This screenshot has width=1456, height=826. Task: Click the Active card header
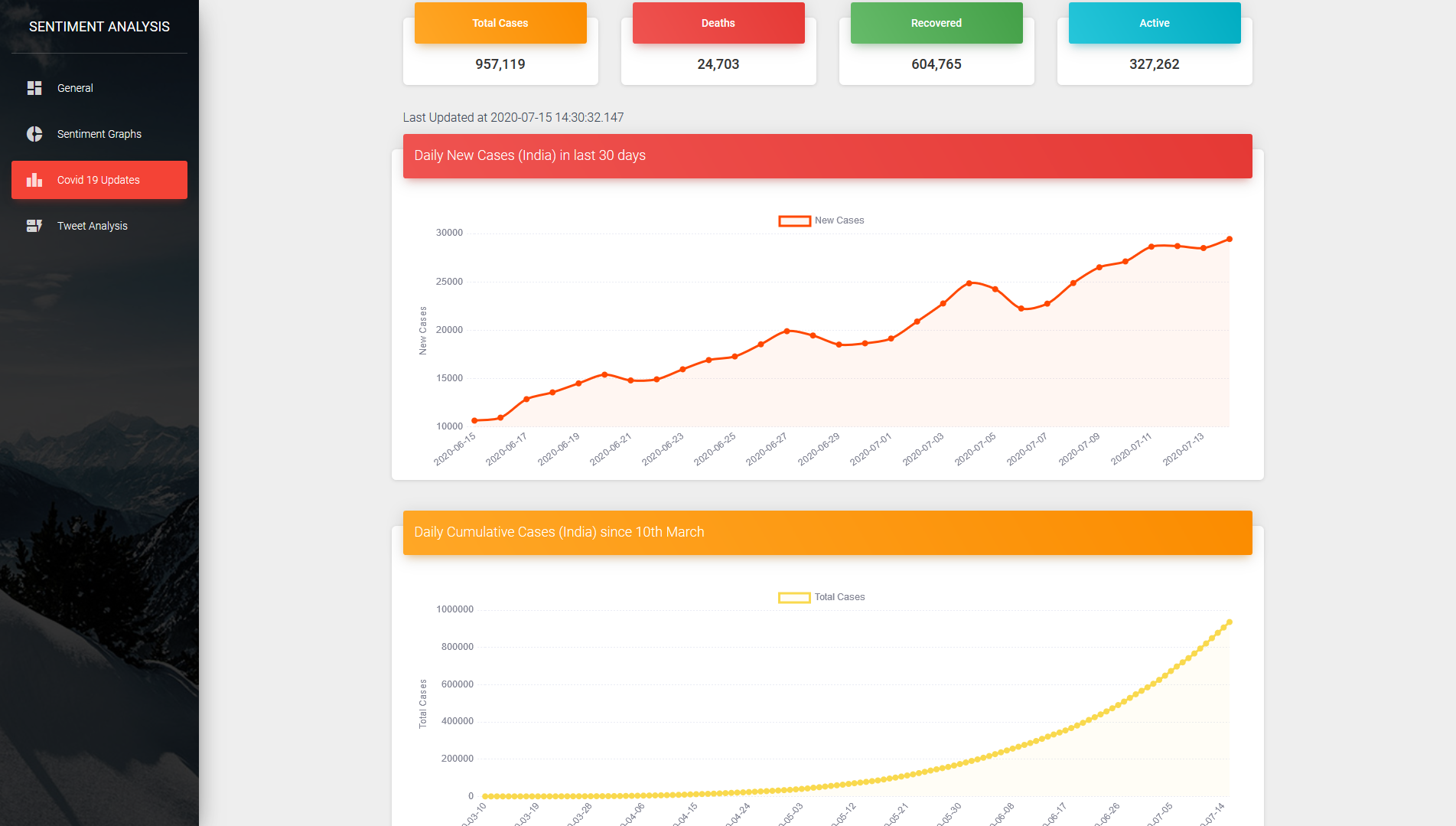click(1155, 23)
